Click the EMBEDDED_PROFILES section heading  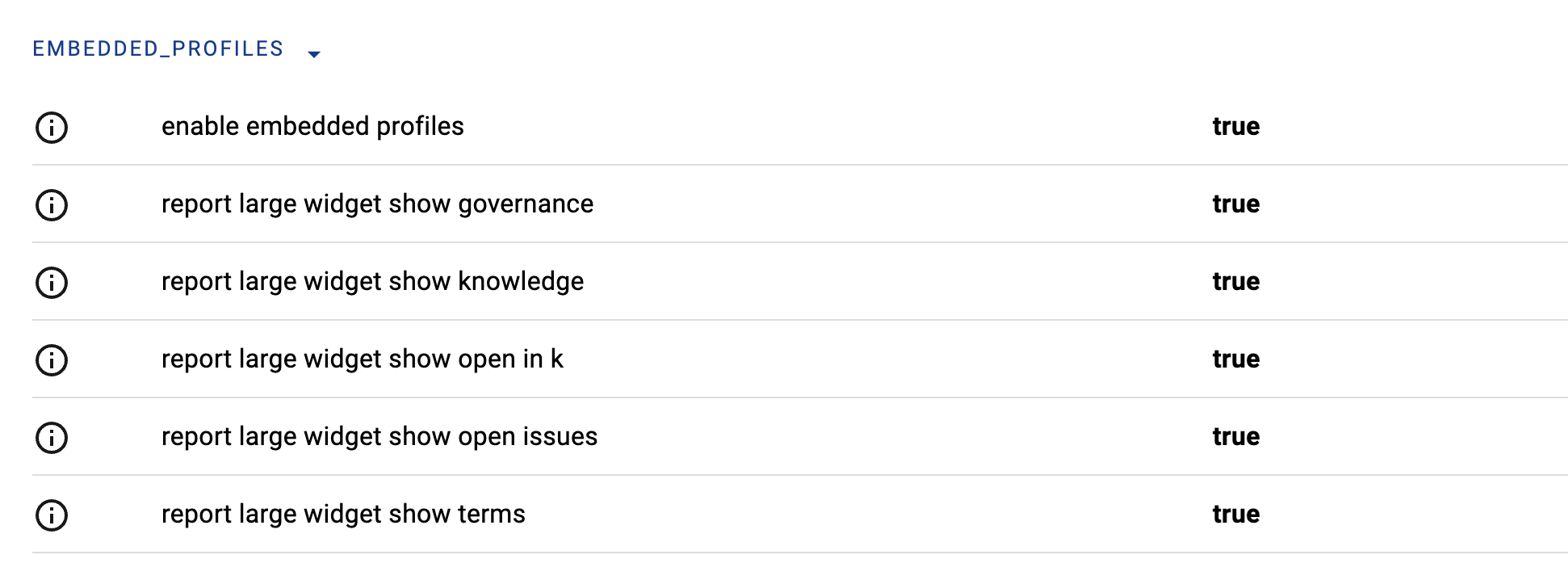pyautogui.click(x=158, y=49)
